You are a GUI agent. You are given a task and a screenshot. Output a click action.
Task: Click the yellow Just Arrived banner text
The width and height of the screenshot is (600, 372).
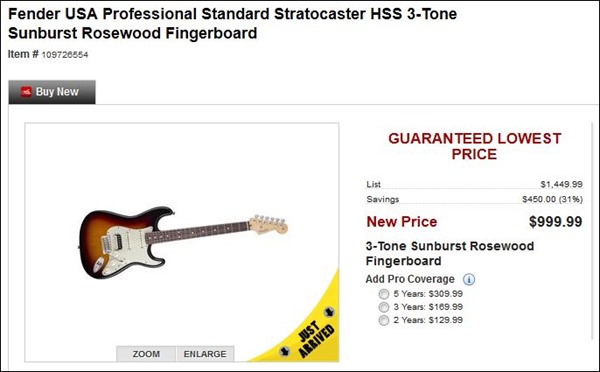(x=316, y=338)
